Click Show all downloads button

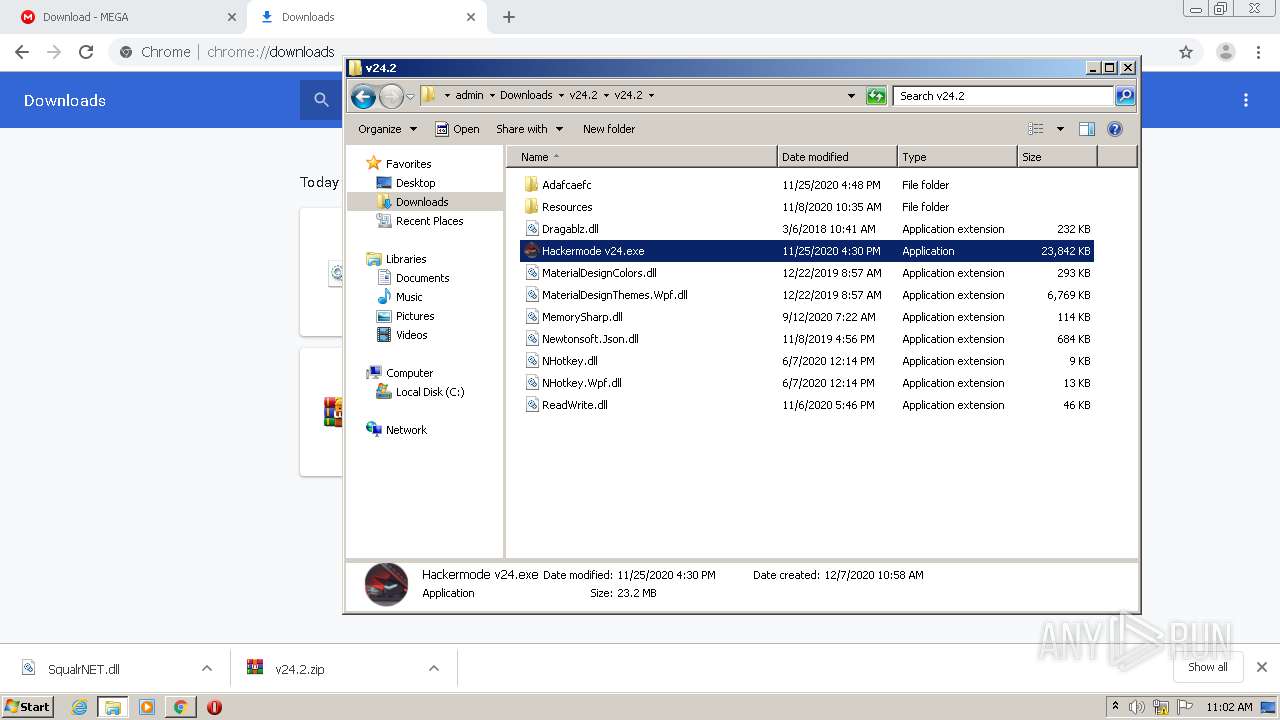(1208, 667)
